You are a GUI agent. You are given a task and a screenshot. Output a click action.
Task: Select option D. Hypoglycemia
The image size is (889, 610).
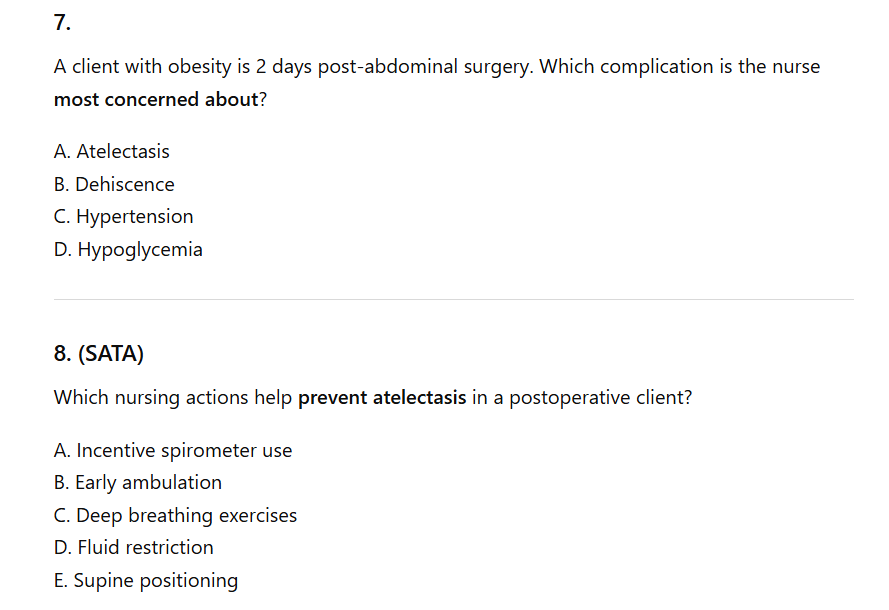pyautogui.click(x=128, y=250)
